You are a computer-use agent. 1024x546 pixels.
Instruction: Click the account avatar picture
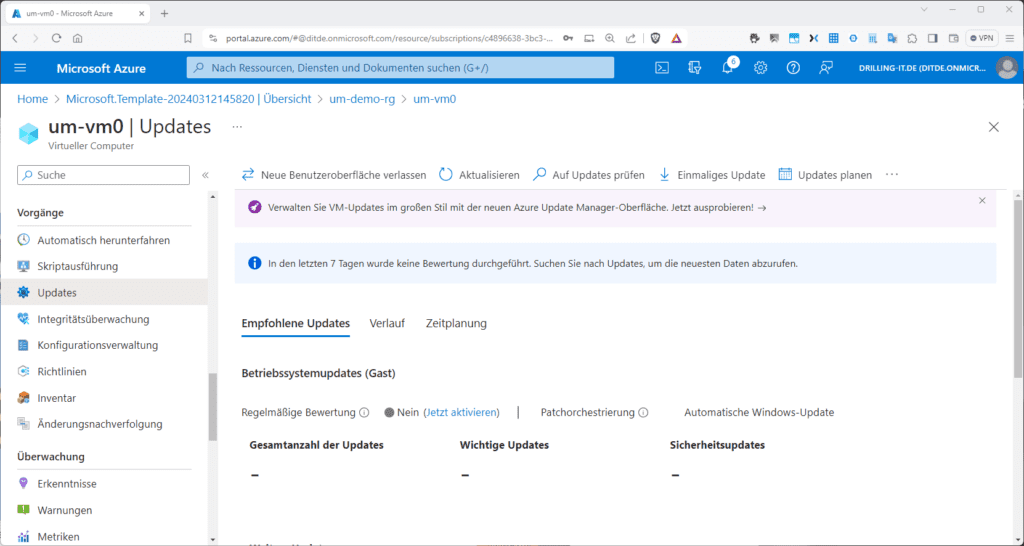(1007, 68)
